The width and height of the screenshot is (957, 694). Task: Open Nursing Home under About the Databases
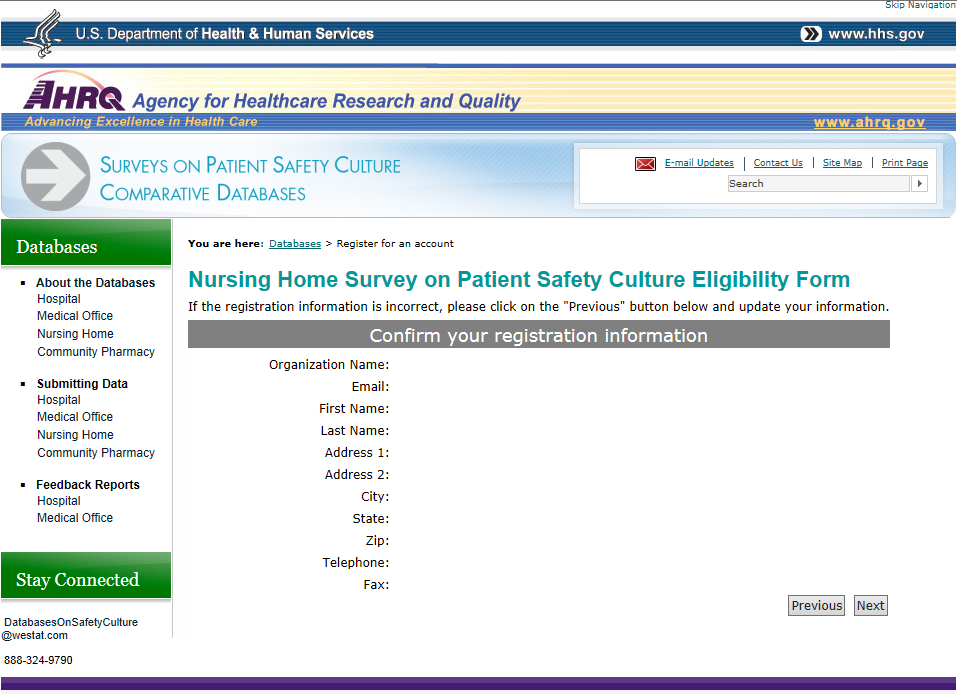(x=75, y=334)
